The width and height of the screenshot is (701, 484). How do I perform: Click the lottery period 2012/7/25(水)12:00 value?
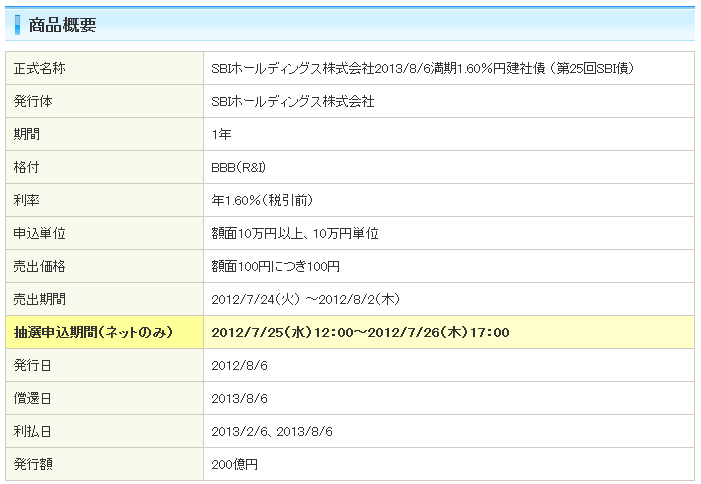coord(360,332)
